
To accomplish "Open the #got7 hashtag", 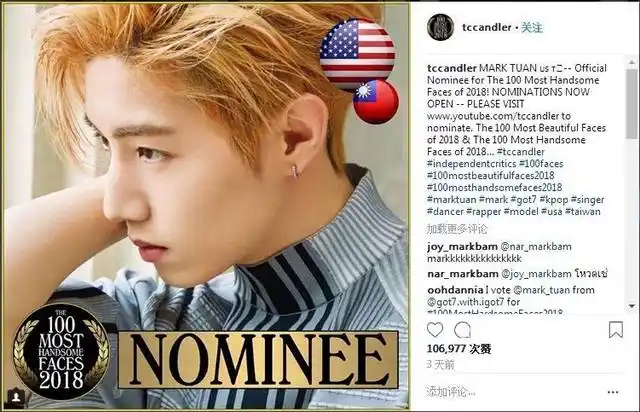I will click(x=524, y=200).
